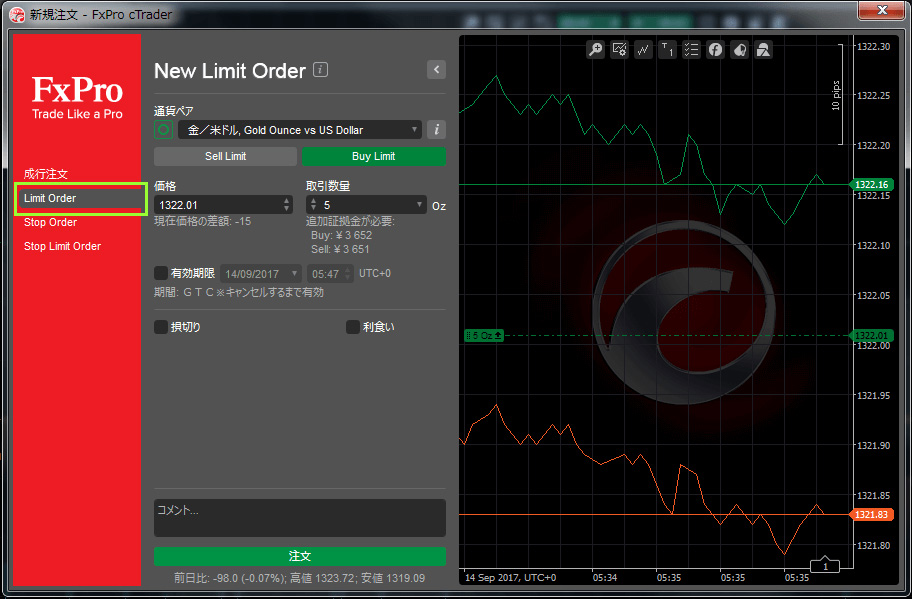Open the T1 timeframe icon
The width and height of the screenshot is (912, 599).
[667, 49]
